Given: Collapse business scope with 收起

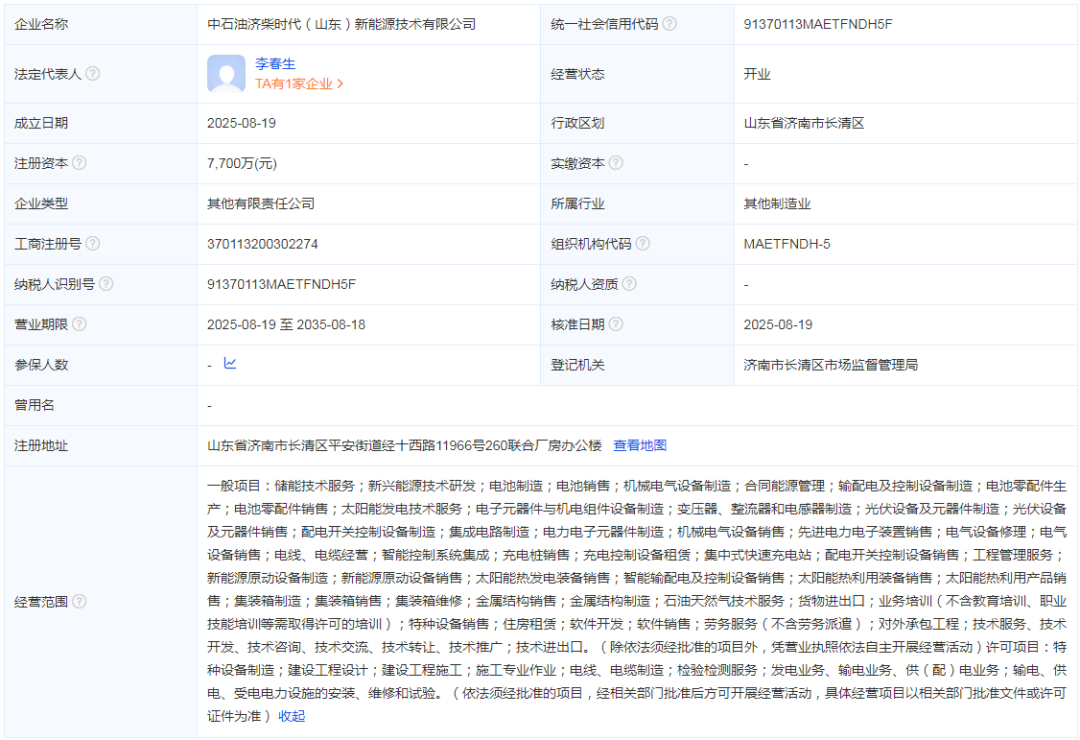Looking at the screenshot, I should pyautogui.click(x=291, y=717).
